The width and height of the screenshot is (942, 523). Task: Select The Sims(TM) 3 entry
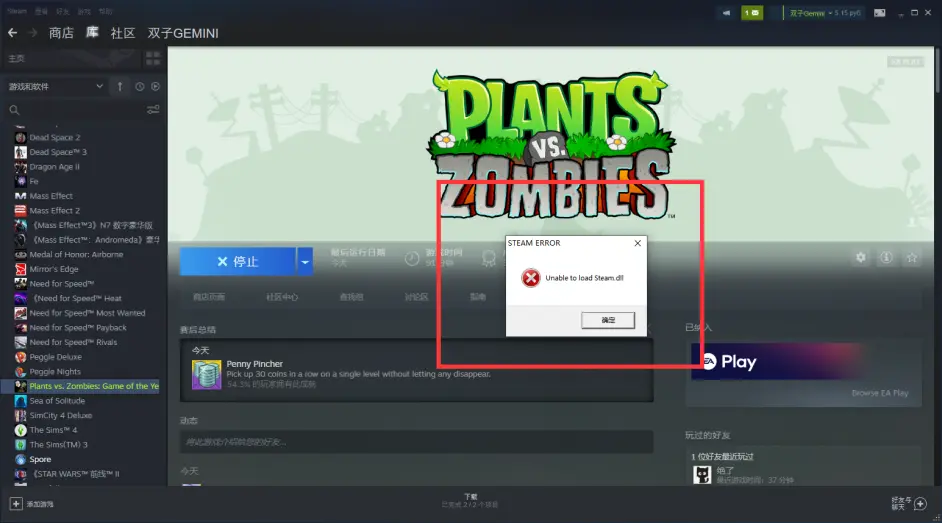(x=58, y=445)
